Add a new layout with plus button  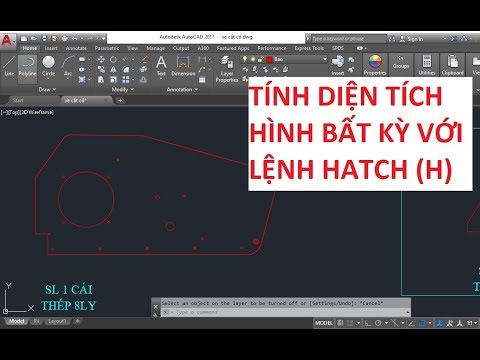click(x=77, y=321)
